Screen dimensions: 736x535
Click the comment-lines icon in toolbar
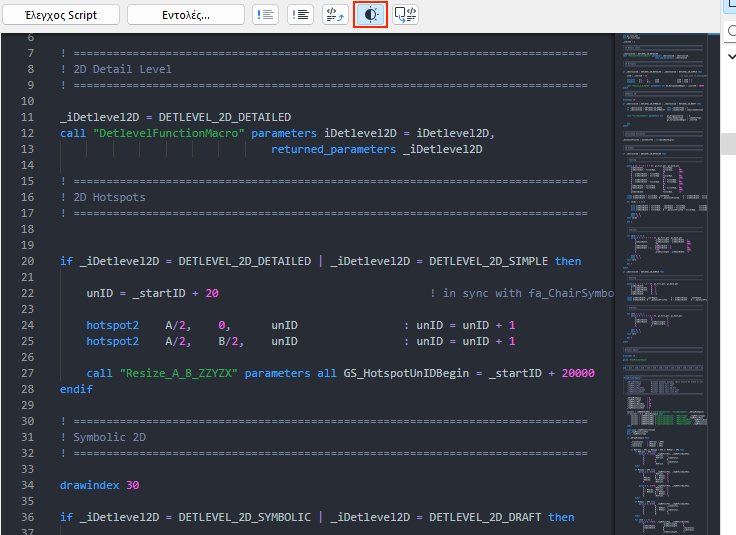(265, 15)
